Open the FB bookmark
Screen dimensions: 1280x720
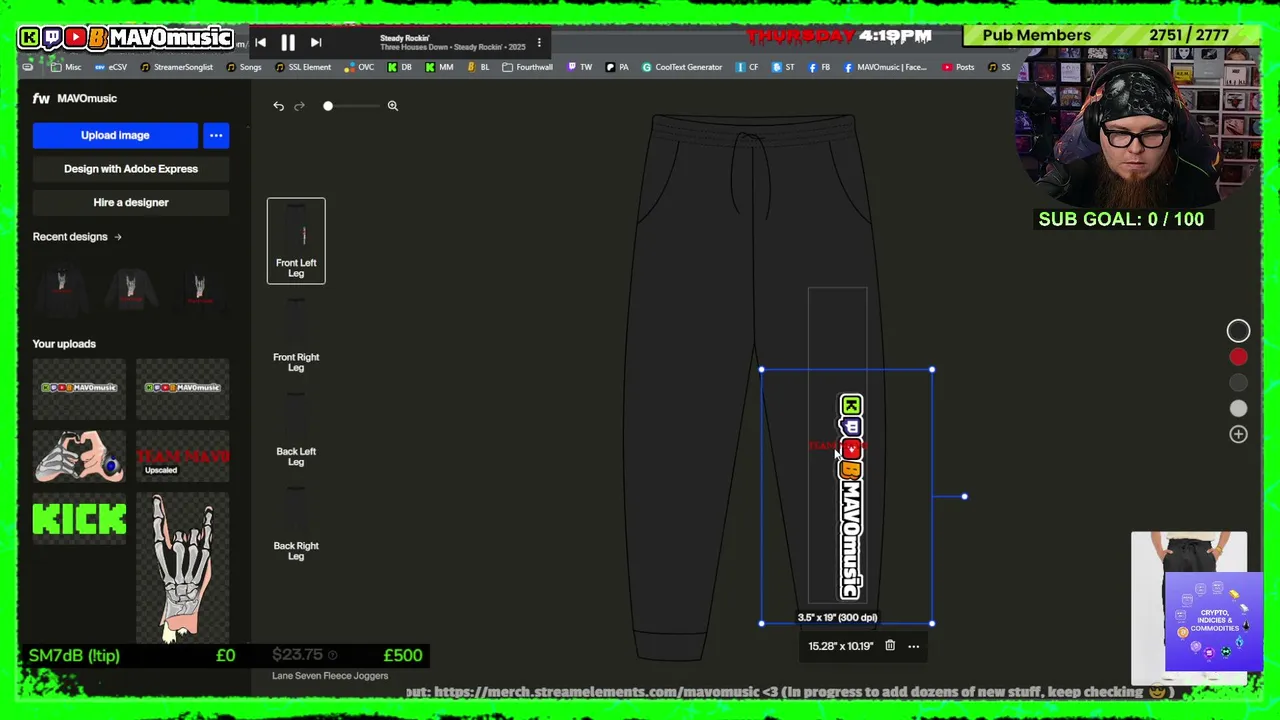pos(819,67)
